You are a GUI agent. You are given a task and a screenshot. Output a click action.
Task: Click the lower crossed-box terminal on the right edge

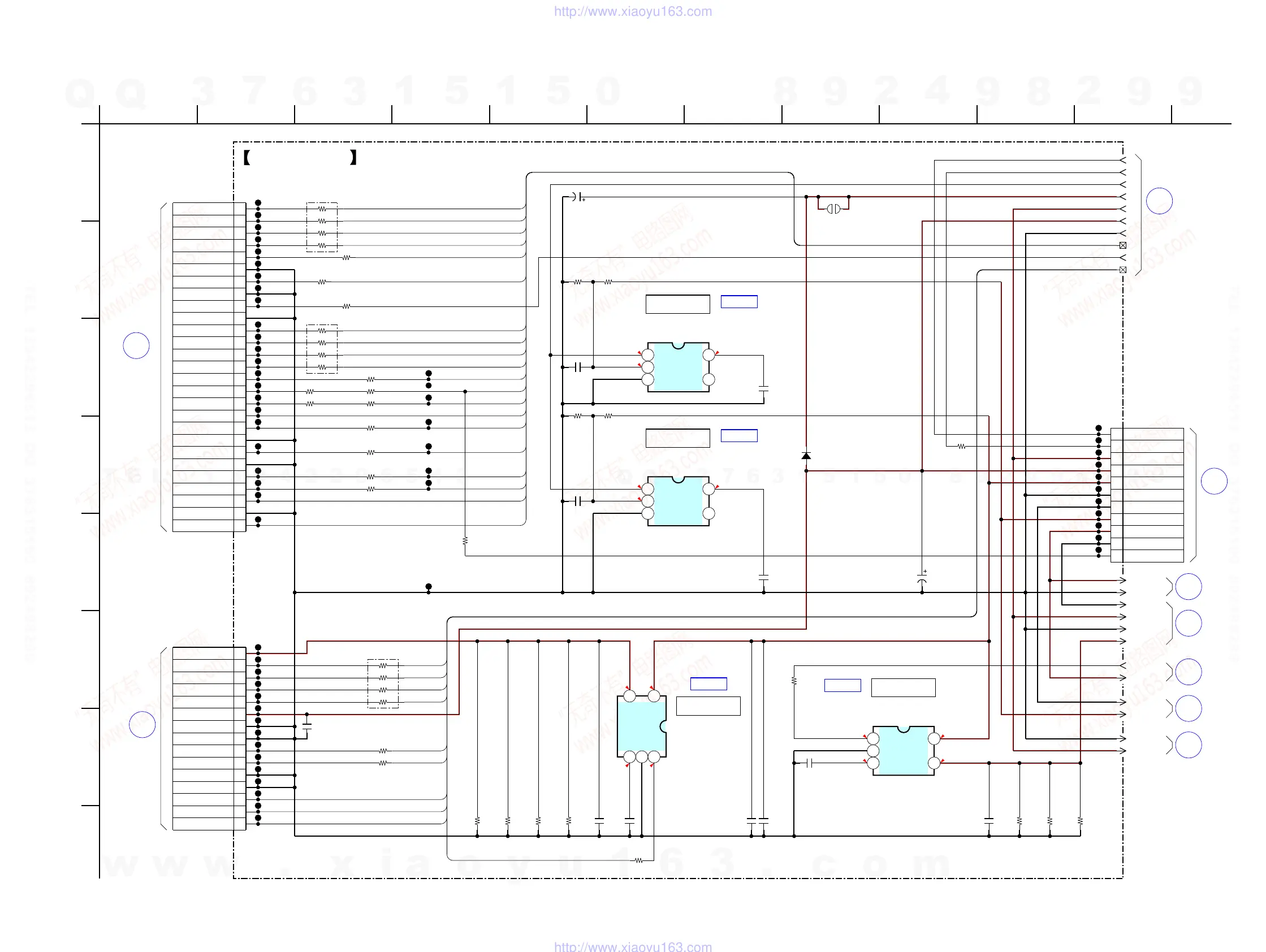(1122, 270)
